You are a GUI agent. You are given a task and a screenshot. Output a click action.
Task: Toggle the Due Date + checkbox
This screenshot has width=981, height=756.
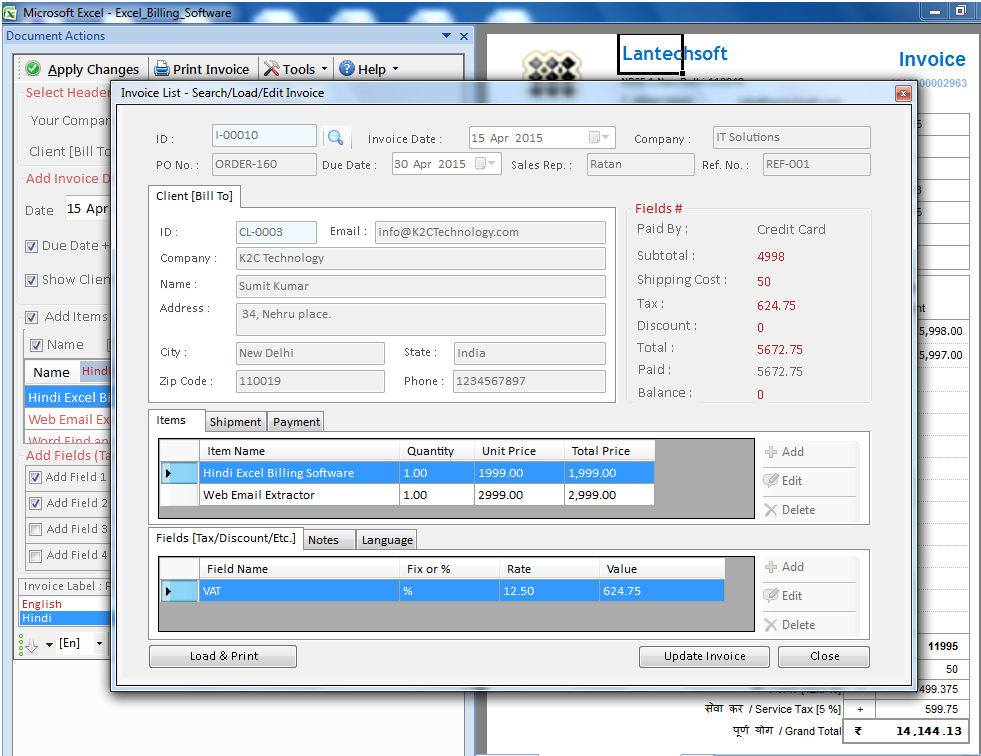pos(31,247)
